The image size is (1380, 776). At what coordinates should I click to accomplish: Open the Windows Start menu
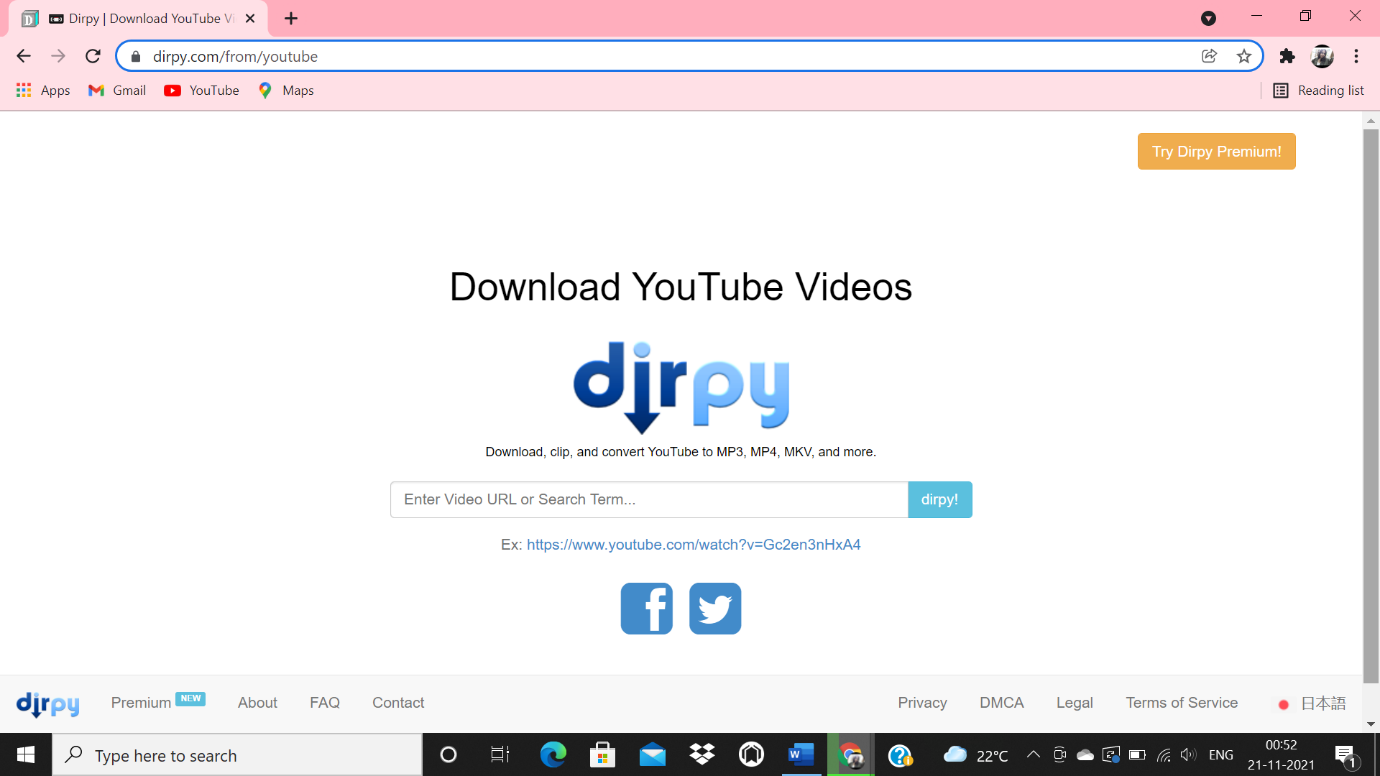(26, 755)
